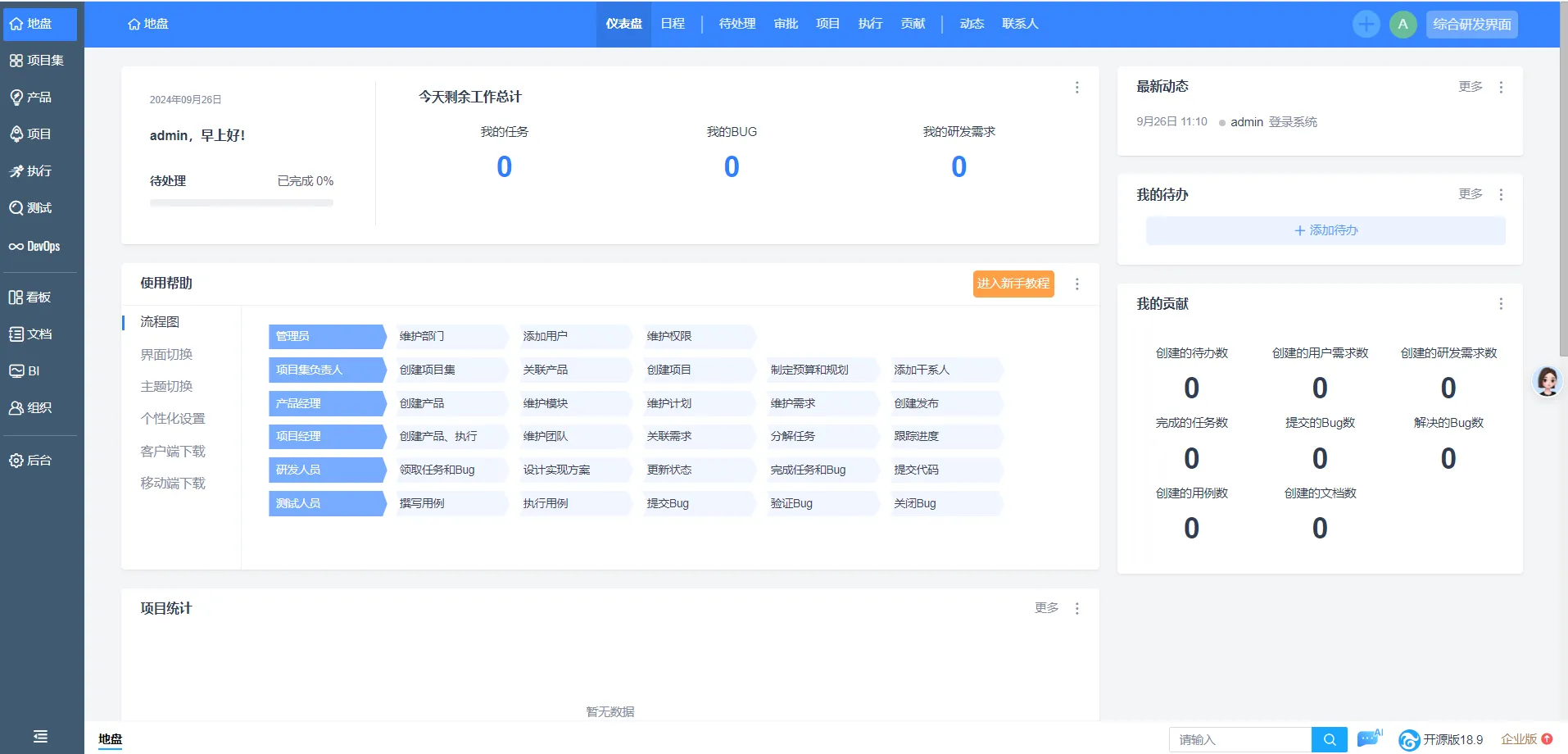Screen dimensions: 1568x754
Task: Select 流程图 in the help menu
Action: (x=160, y=322)
